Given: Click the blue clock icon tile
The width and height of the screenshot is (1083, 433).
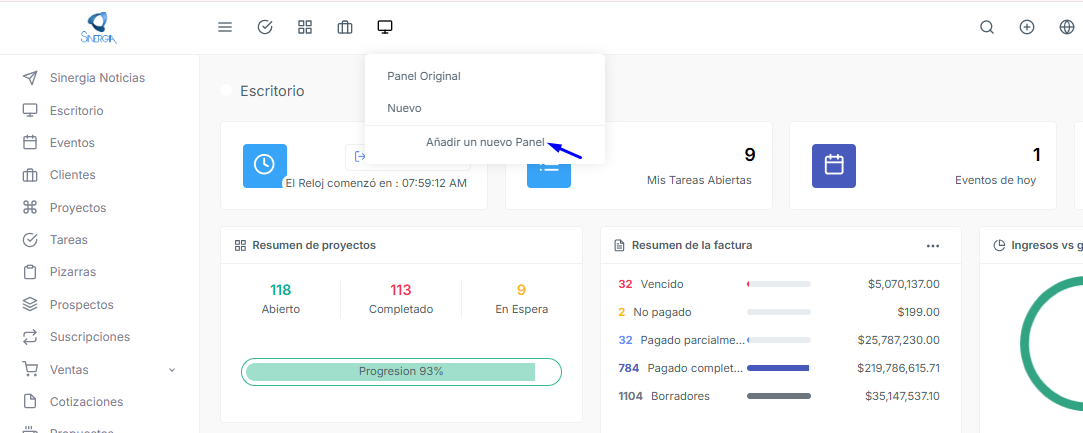Looking at the screenshot, I should (265, 166).
